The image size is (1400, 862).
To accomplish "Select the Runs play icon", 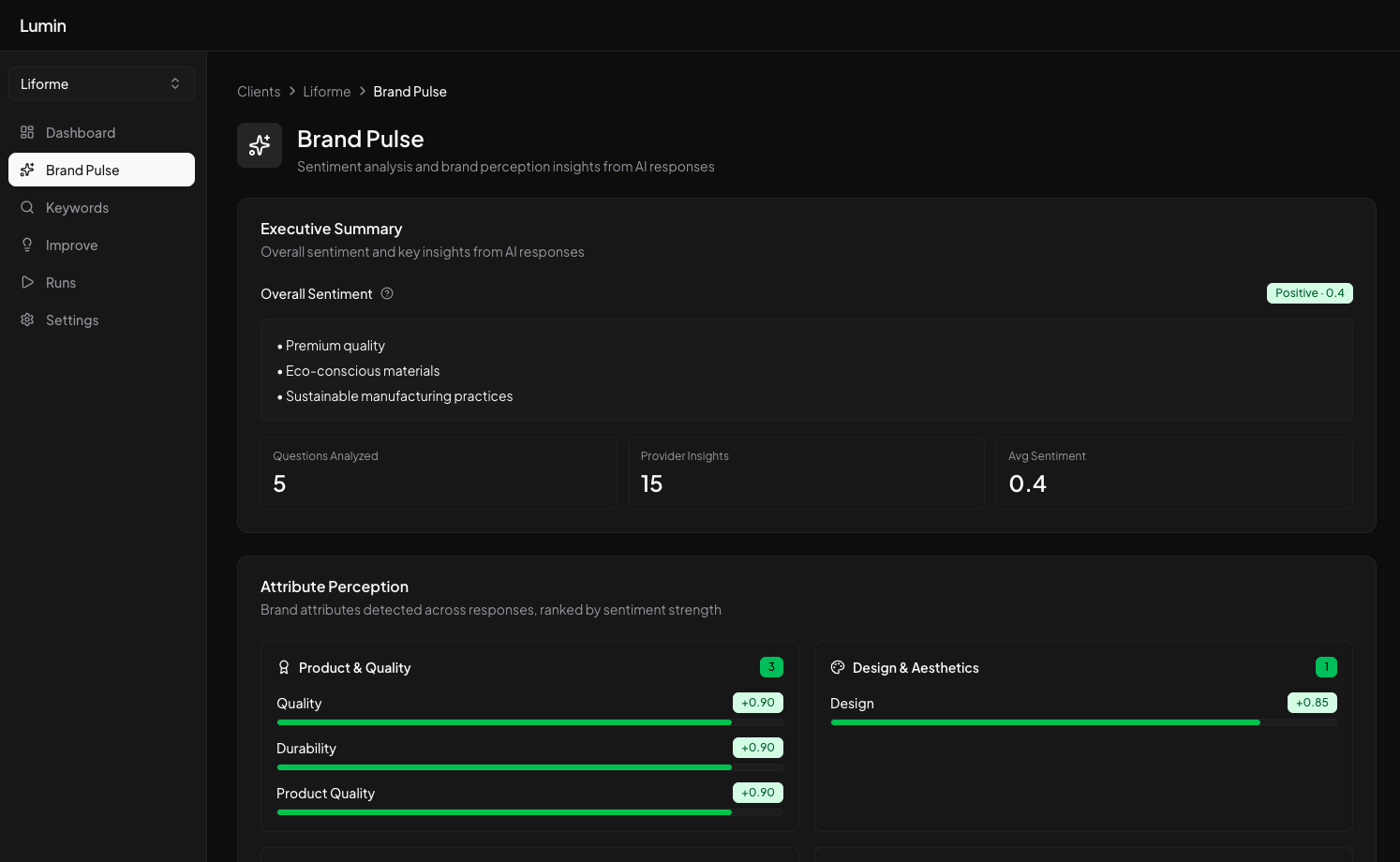I will [x=27, y=282].
